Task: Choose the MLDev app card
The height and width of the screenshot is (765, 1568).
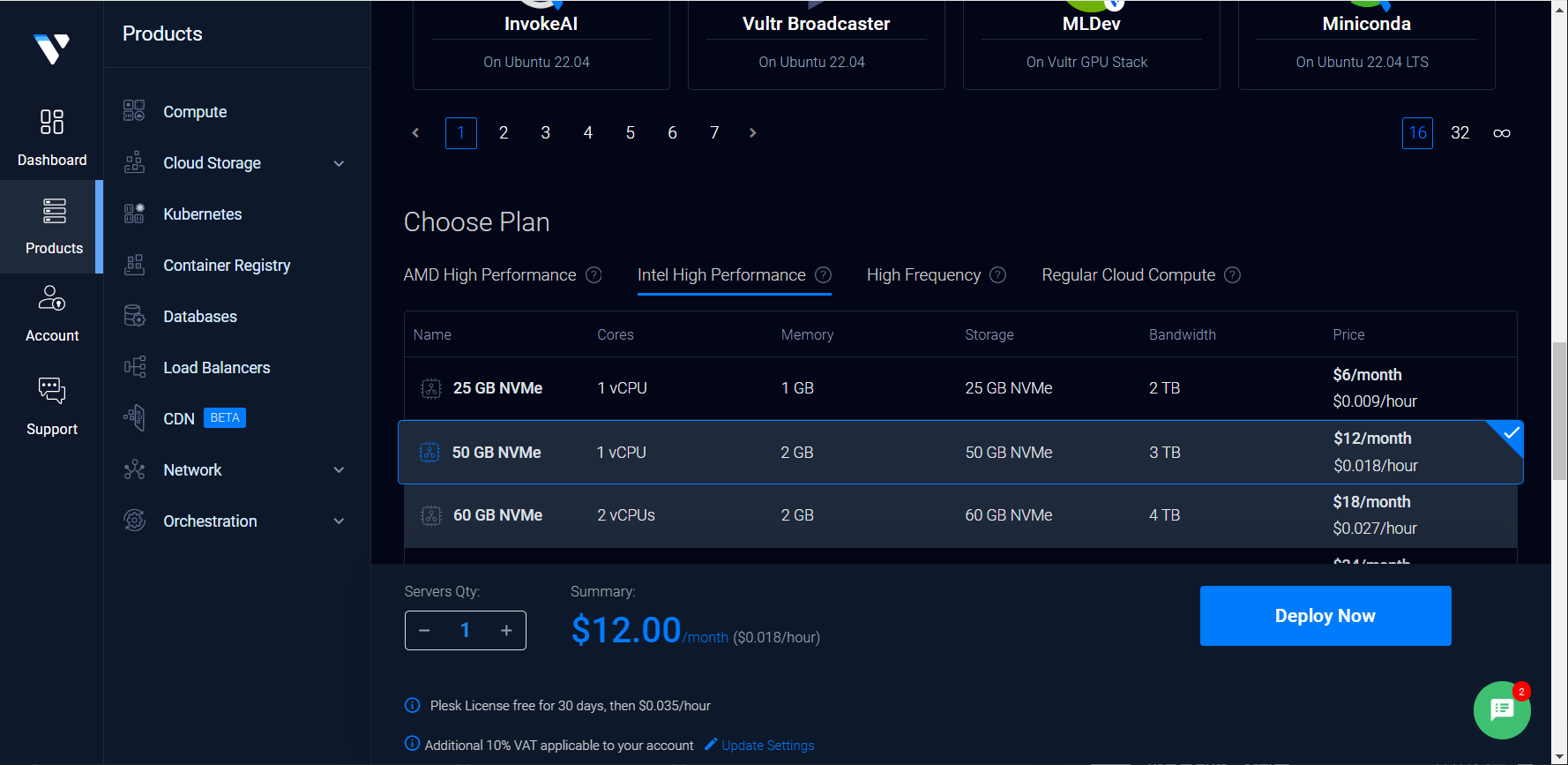Action: coord(1091,44)
